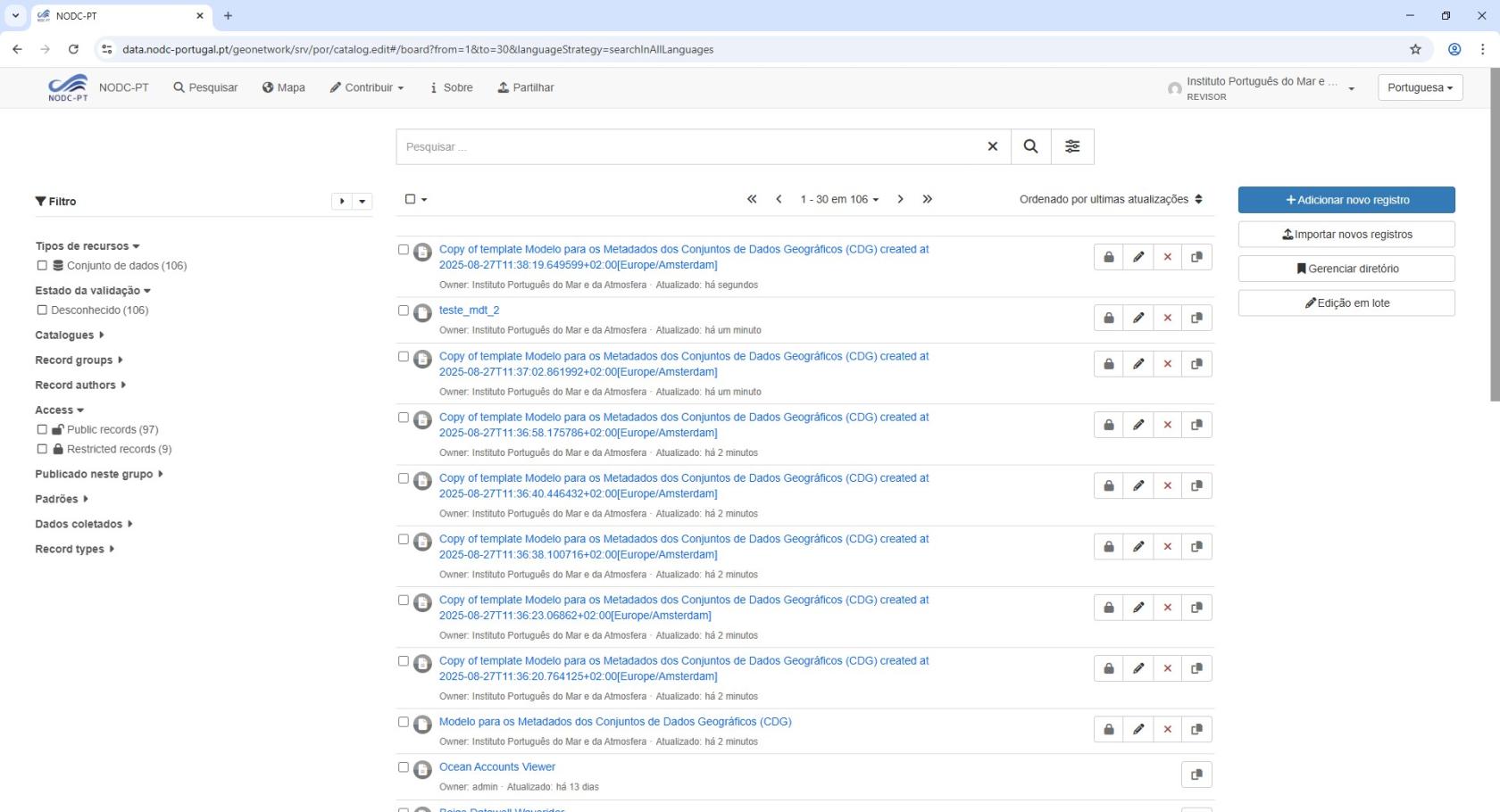
Task: Click in the Pesquisar search input
Action: (x=687, y=146)
